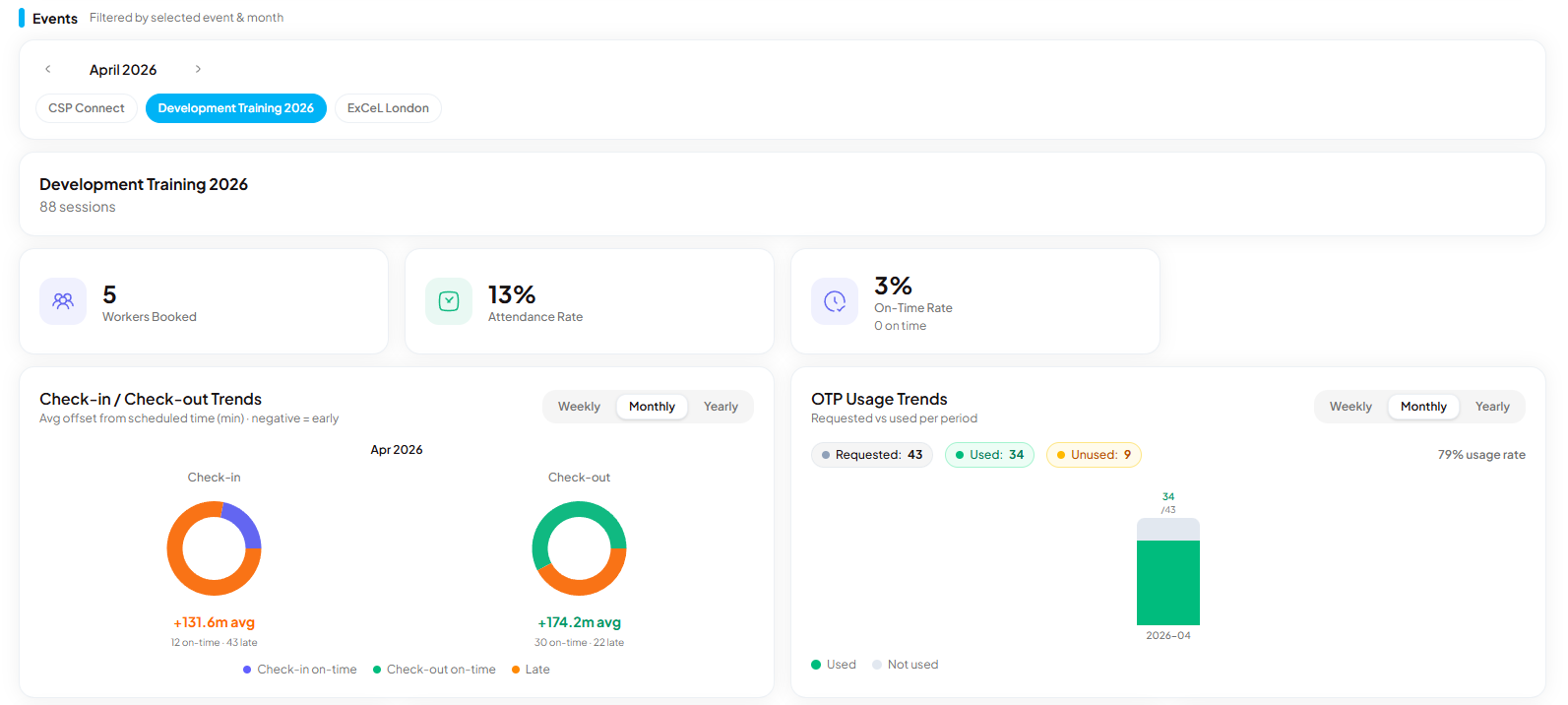Click the Requested: 43 pill
This screenshot has width=1568, height=705.
point(872,455)
